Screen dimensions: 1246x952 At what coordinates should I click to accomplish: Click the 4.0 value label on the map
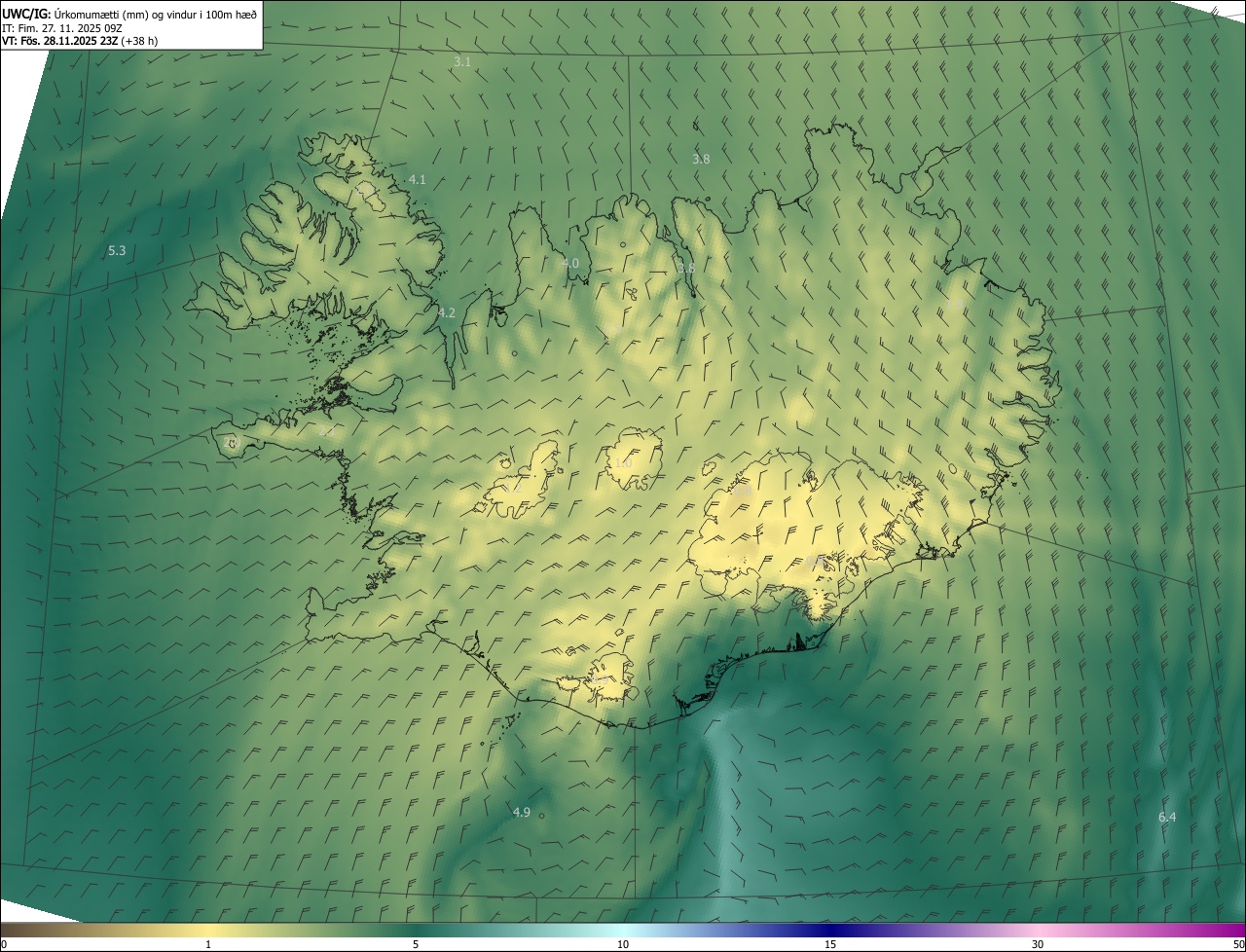[570, 263]
